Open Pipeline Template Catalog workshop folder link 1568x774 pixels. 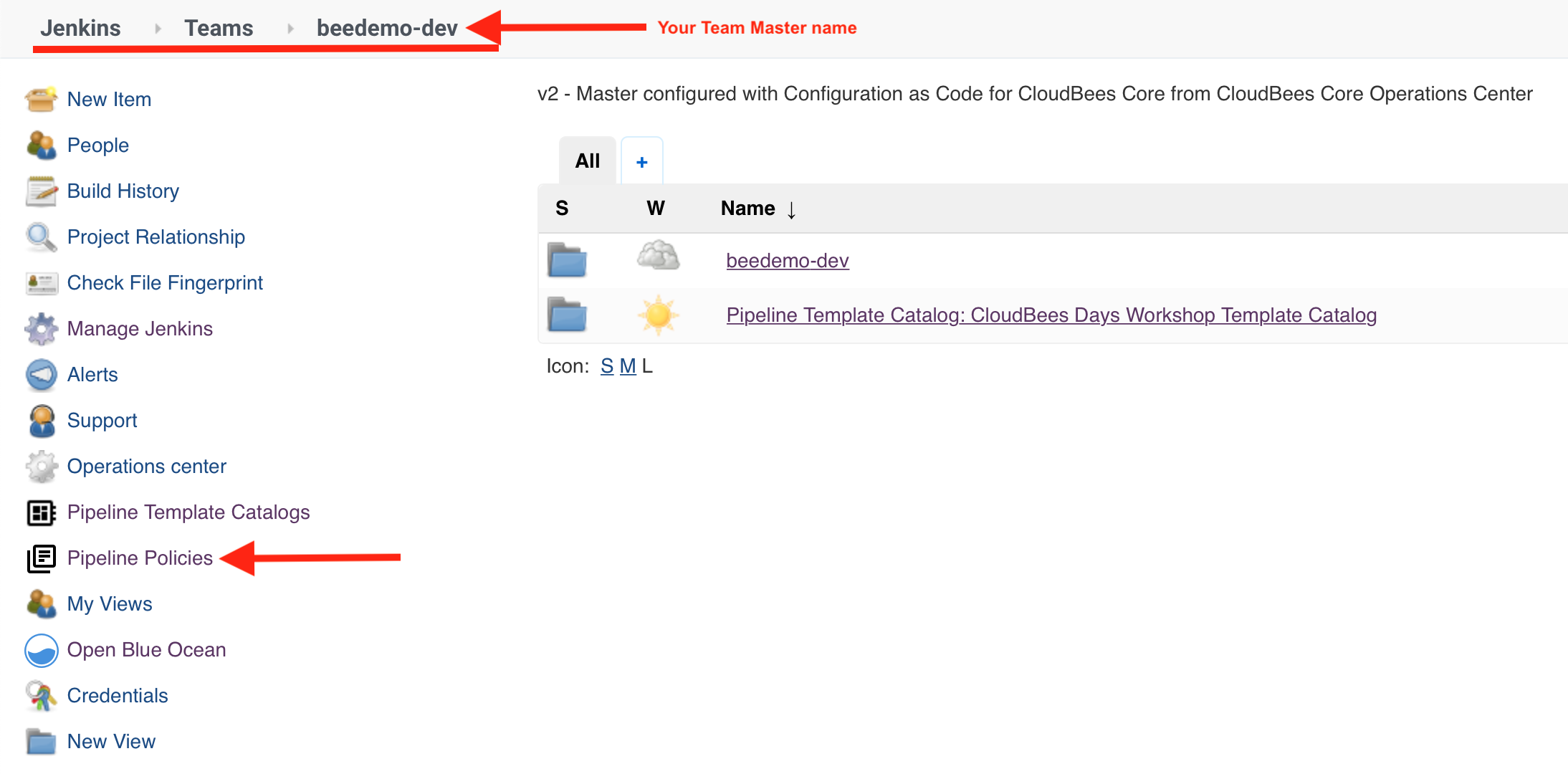(1051, 315)
